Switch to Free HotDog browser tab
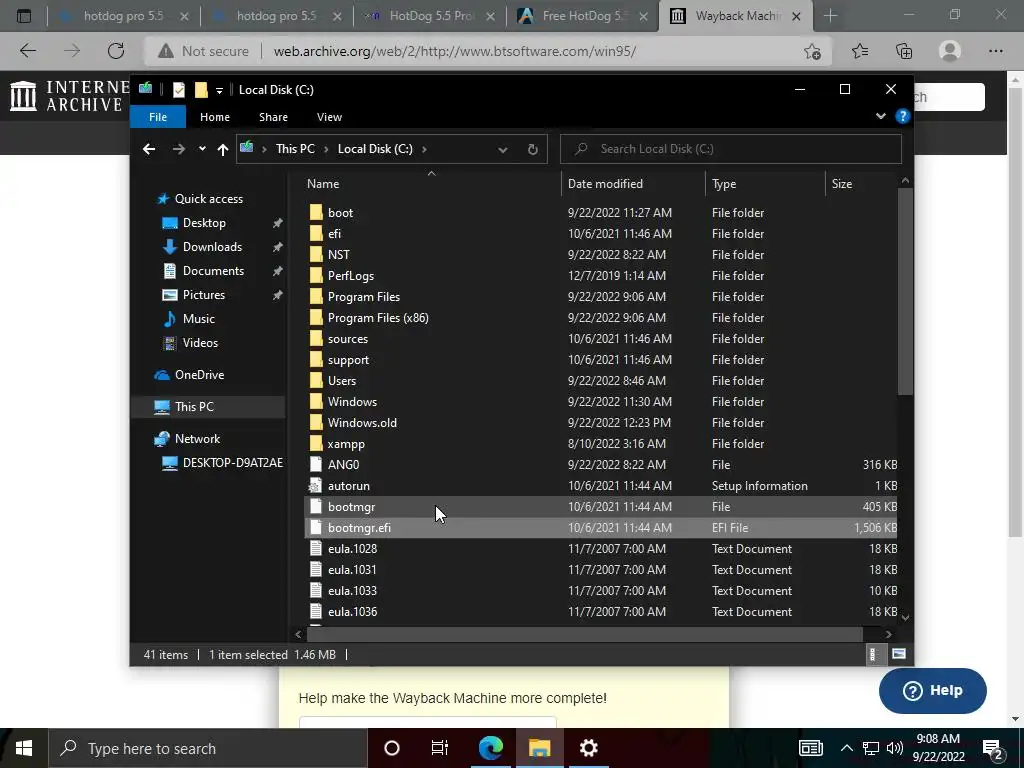The width and height of the screenshot is (1024, 768). tap(584, 16)
